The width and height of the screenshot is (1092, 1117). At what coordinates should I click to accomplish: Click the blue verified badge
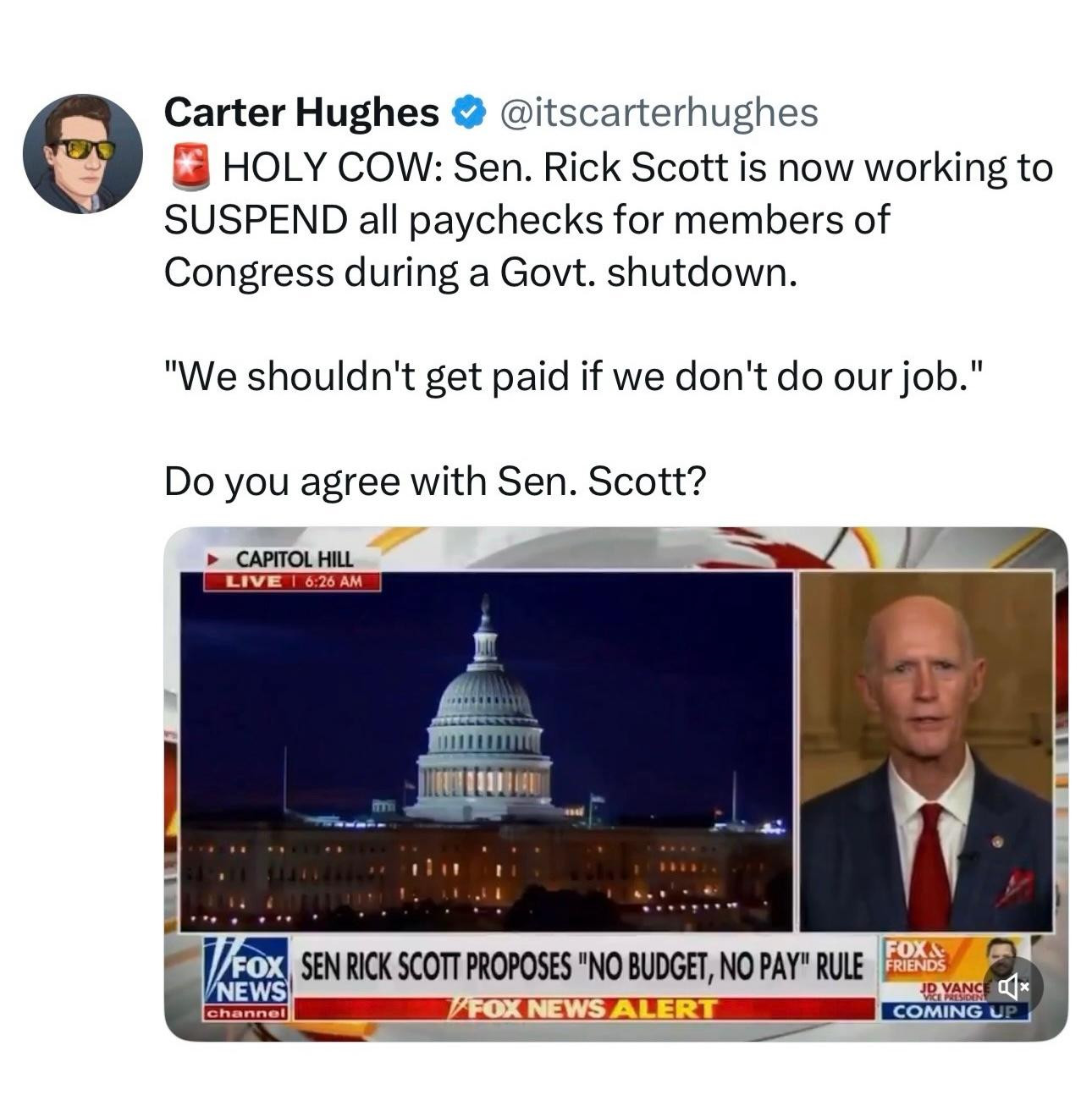click(x=471, y=112)
